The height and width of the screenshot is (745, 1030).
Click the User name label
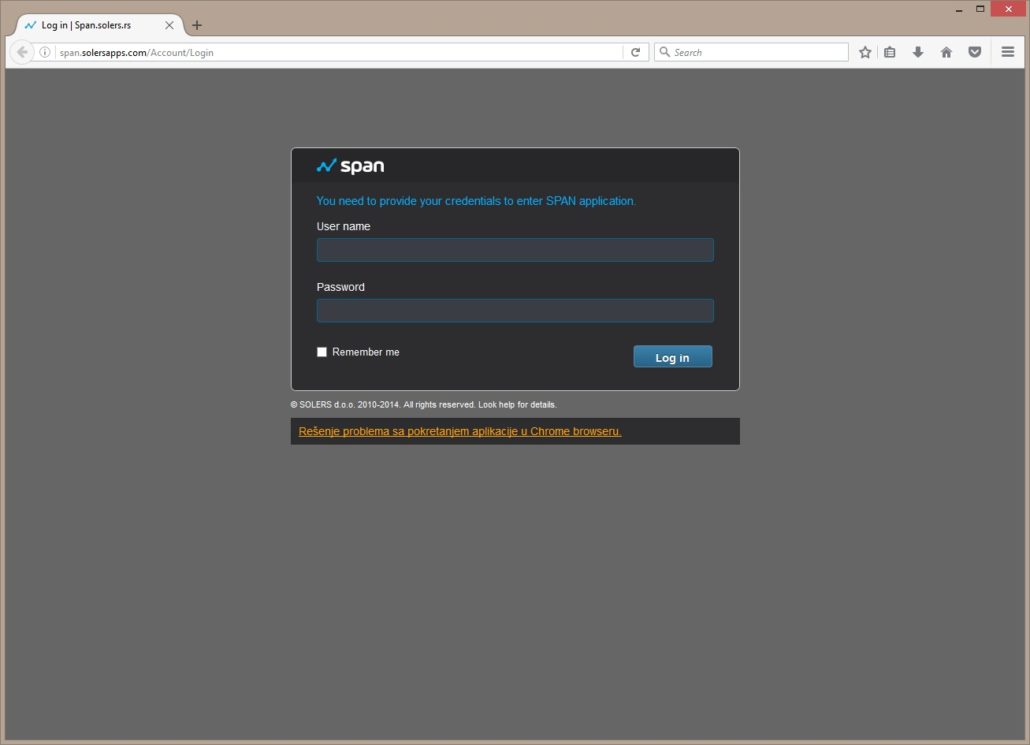[x=344, y=226]
